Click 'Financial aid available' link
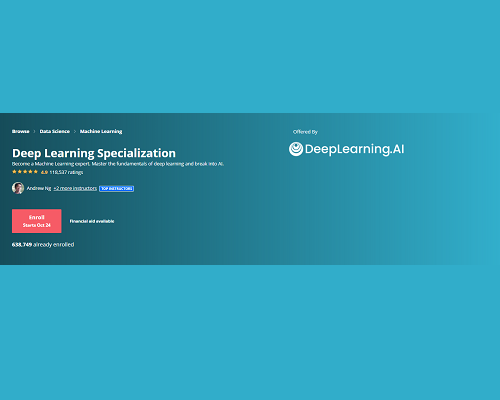This screenshot has height=400, width=500. (x=92, y=221)
